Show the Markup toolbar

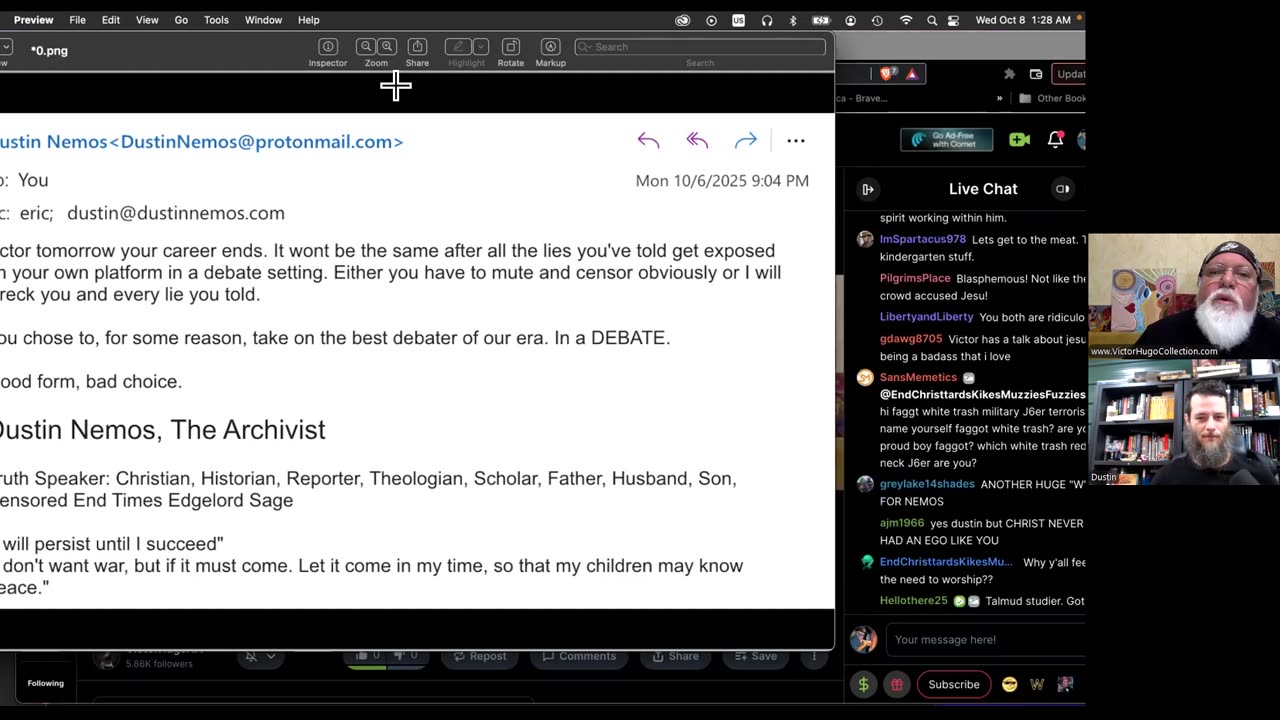(551, 47)
